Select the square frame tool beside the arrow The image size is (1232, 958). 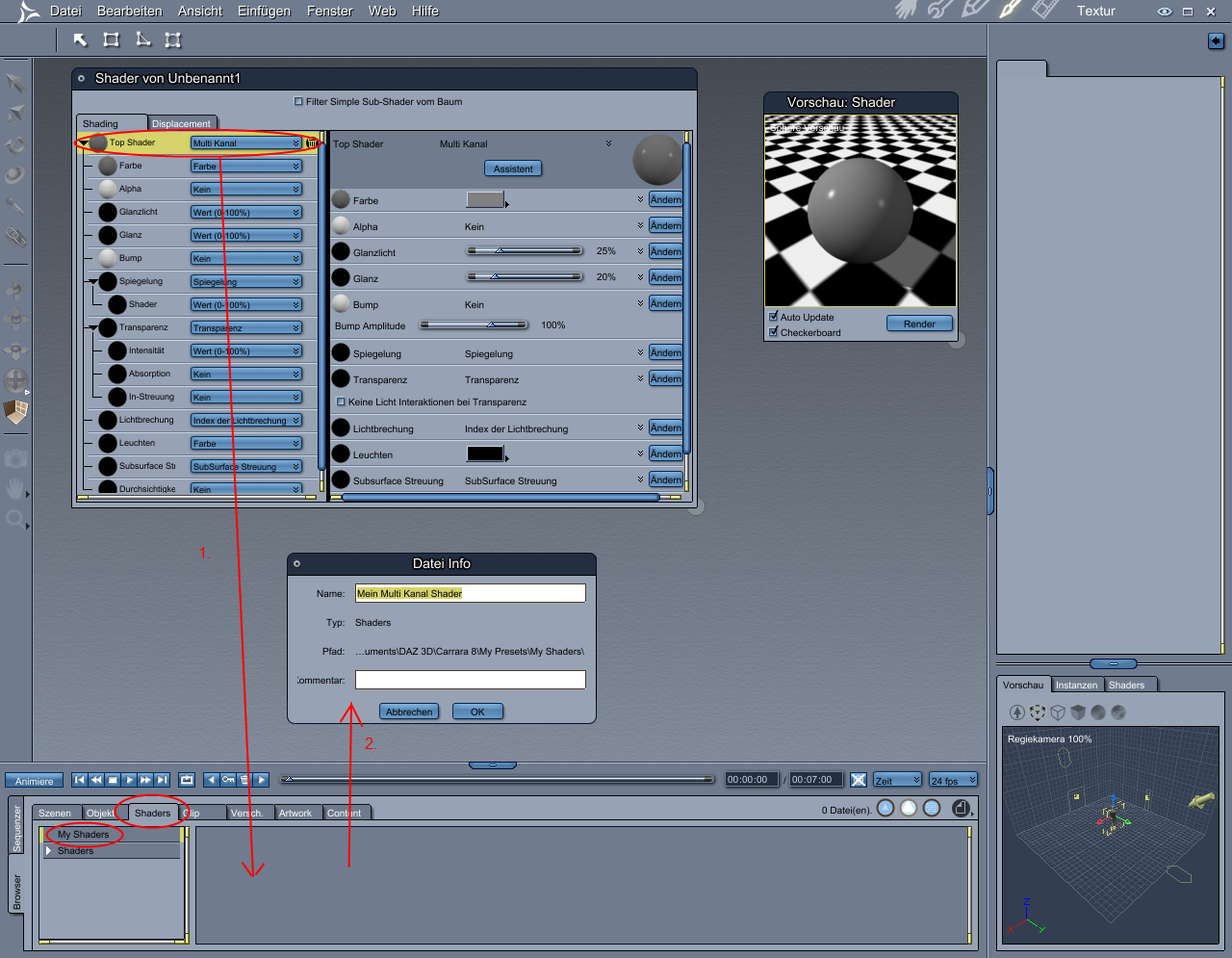(112, 39)
